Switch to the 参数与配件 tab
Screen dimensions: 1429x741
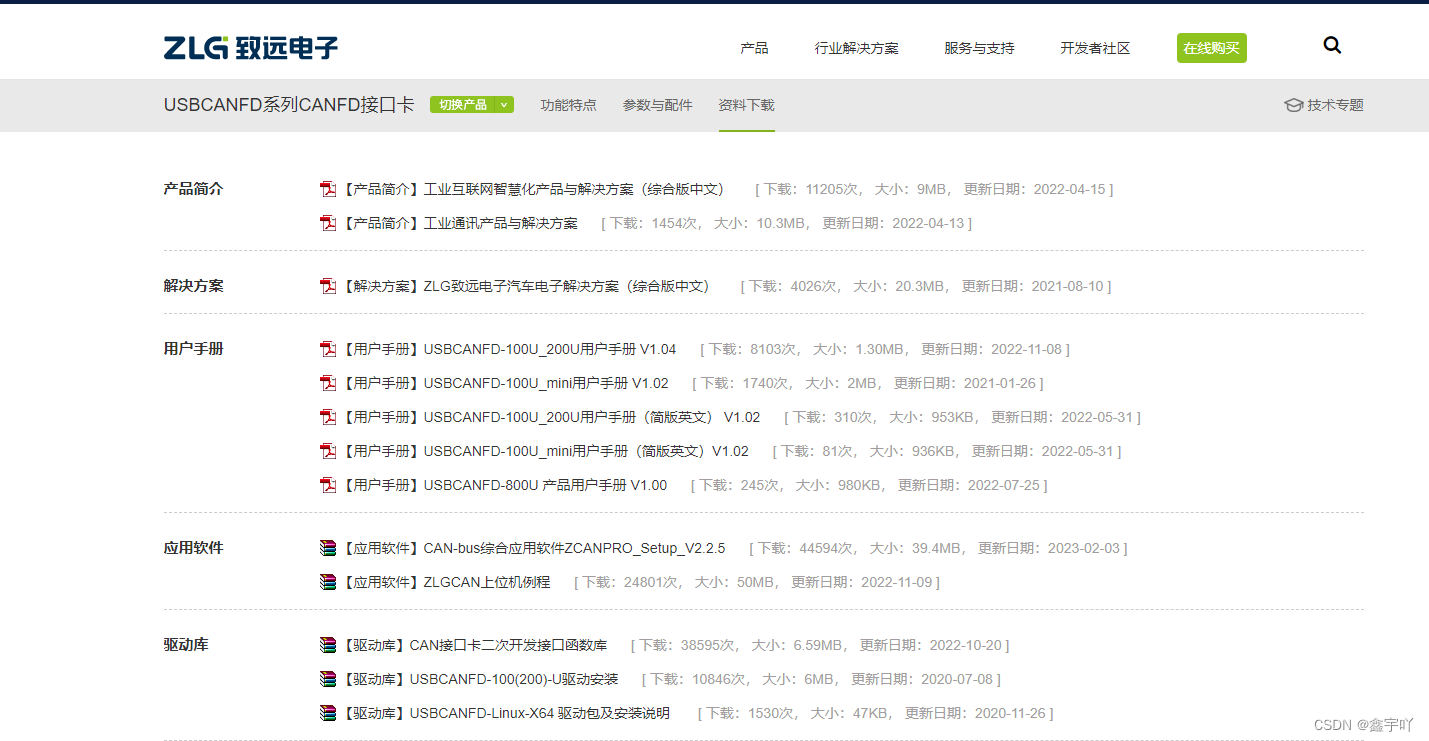657,105
